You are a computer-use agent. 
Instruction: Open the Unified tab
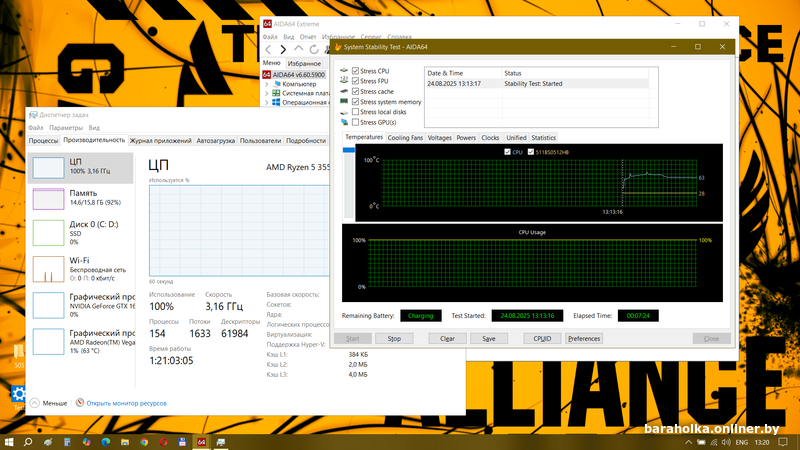(516, 138)
